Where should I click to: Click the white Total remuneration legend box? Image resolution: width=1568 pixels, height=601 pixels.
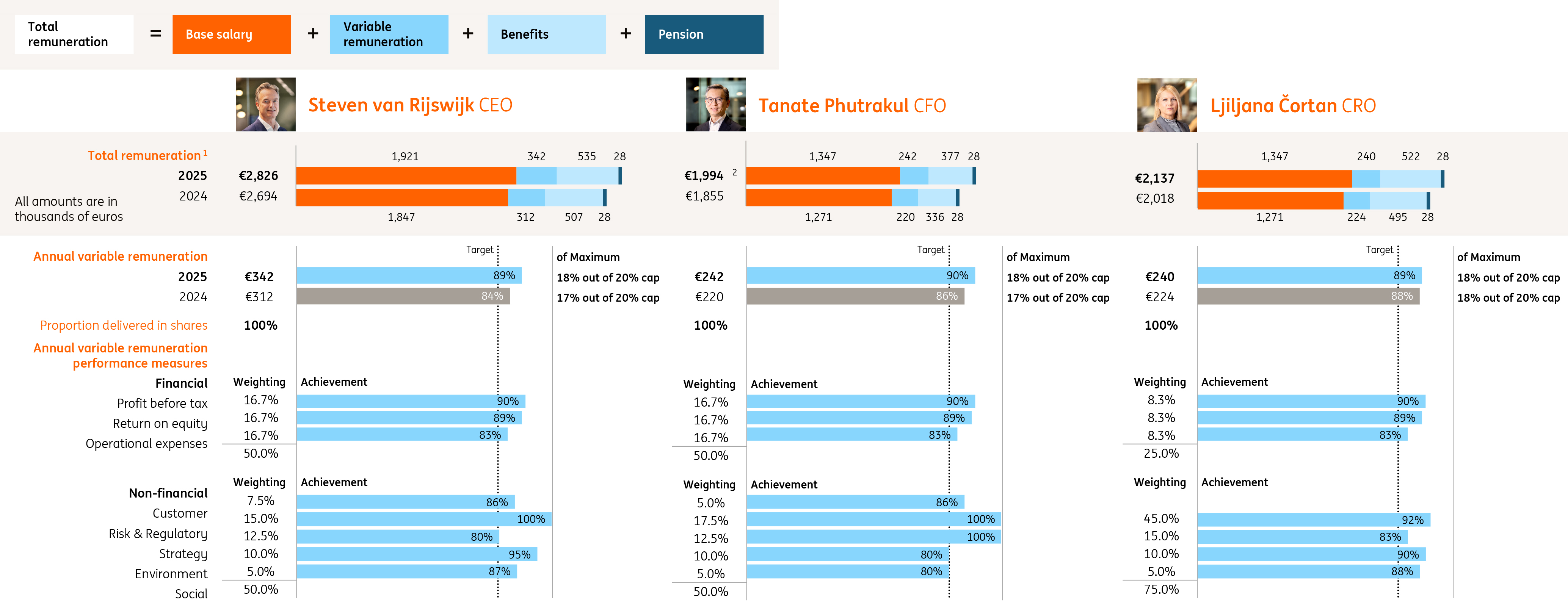click(x=74, y=35)
